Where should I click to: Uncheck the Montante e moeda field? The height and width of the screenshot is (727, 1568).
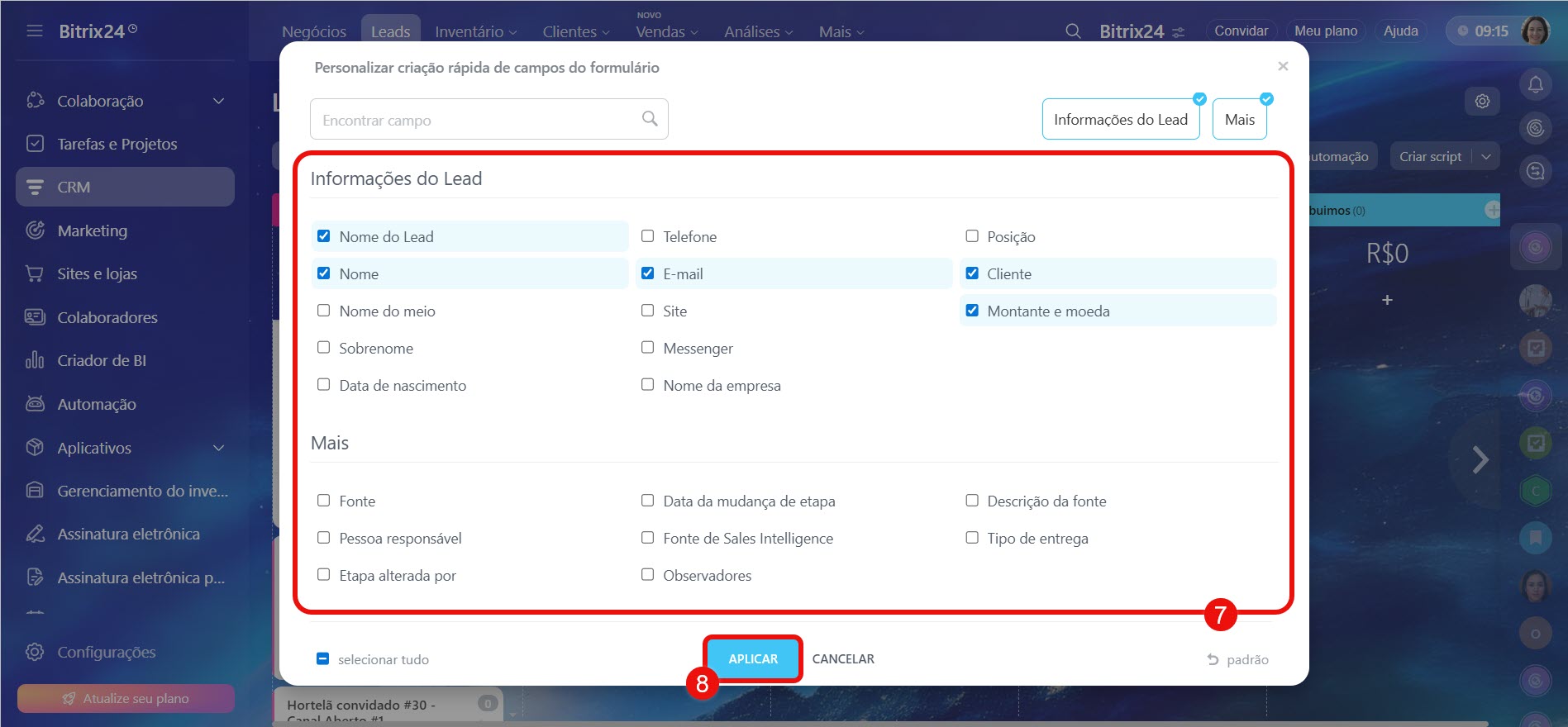(972, 311)
